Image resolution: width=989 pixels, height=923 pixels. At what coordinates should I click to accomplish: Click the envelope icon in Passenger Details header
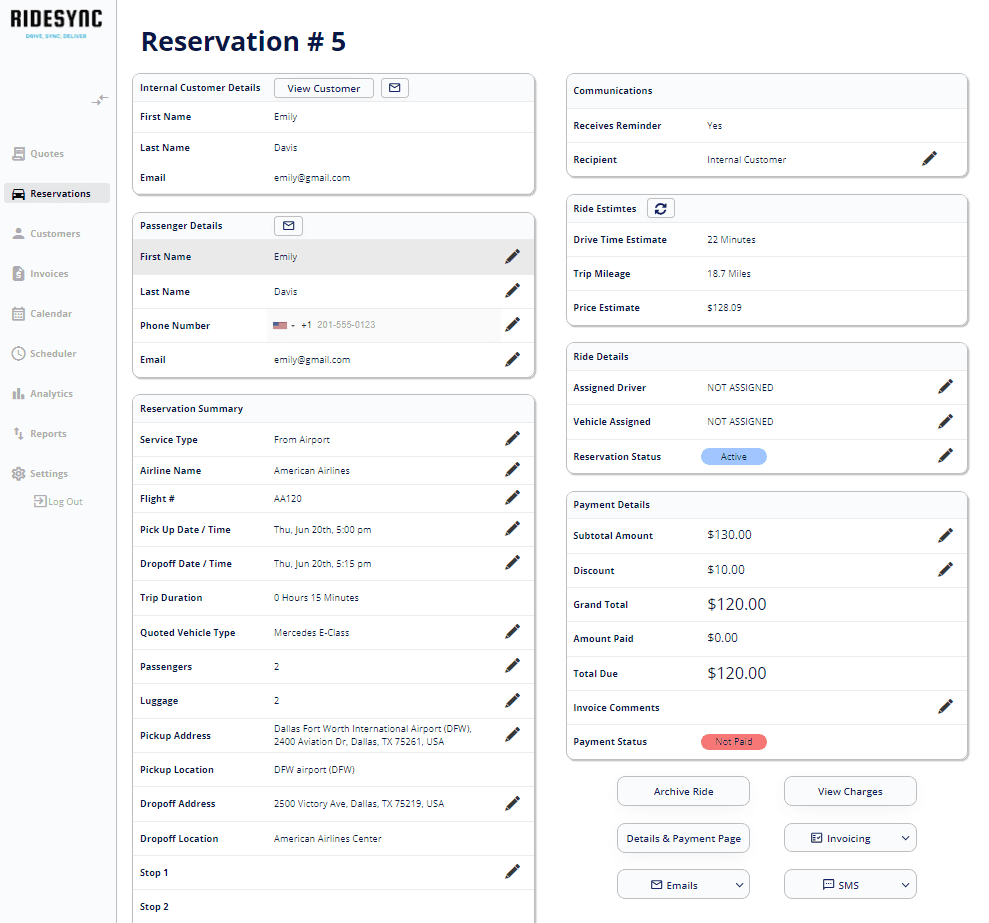(288, 225)
